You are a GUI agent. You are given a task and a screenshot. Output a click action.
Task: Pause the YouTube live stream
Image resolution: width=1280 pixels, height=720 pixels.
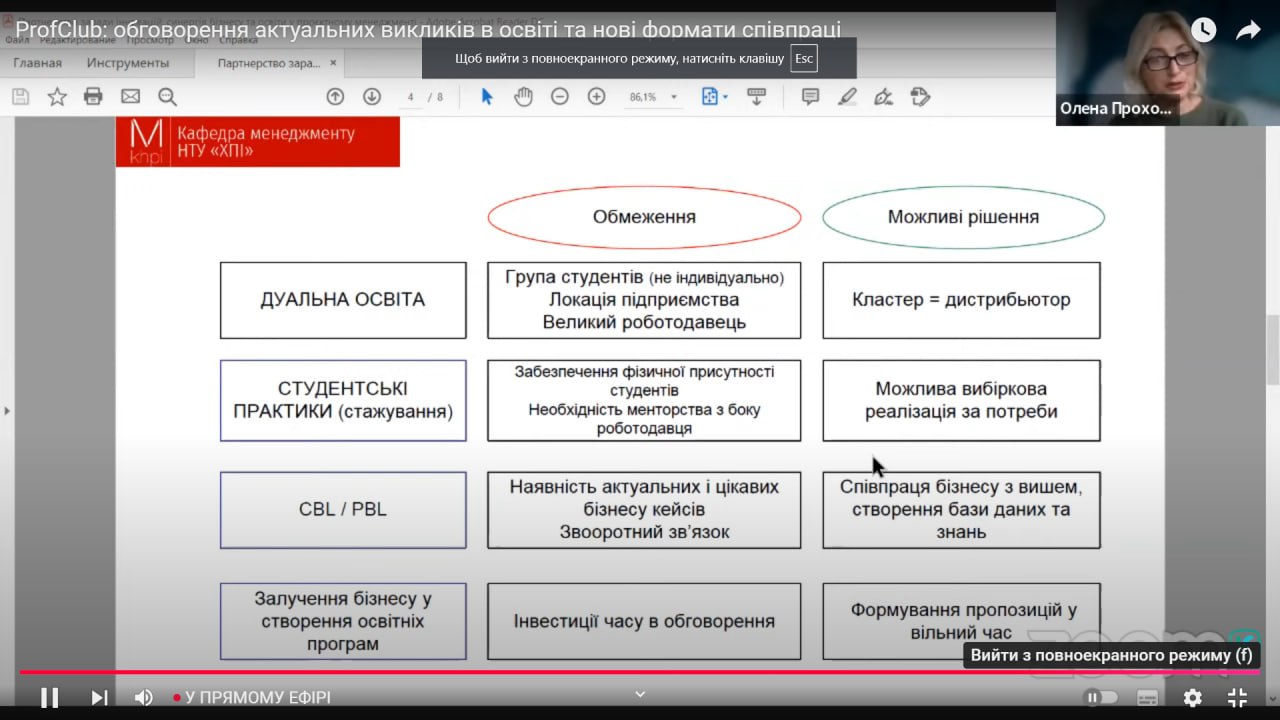pyautogui.click(x=49, y=697)
